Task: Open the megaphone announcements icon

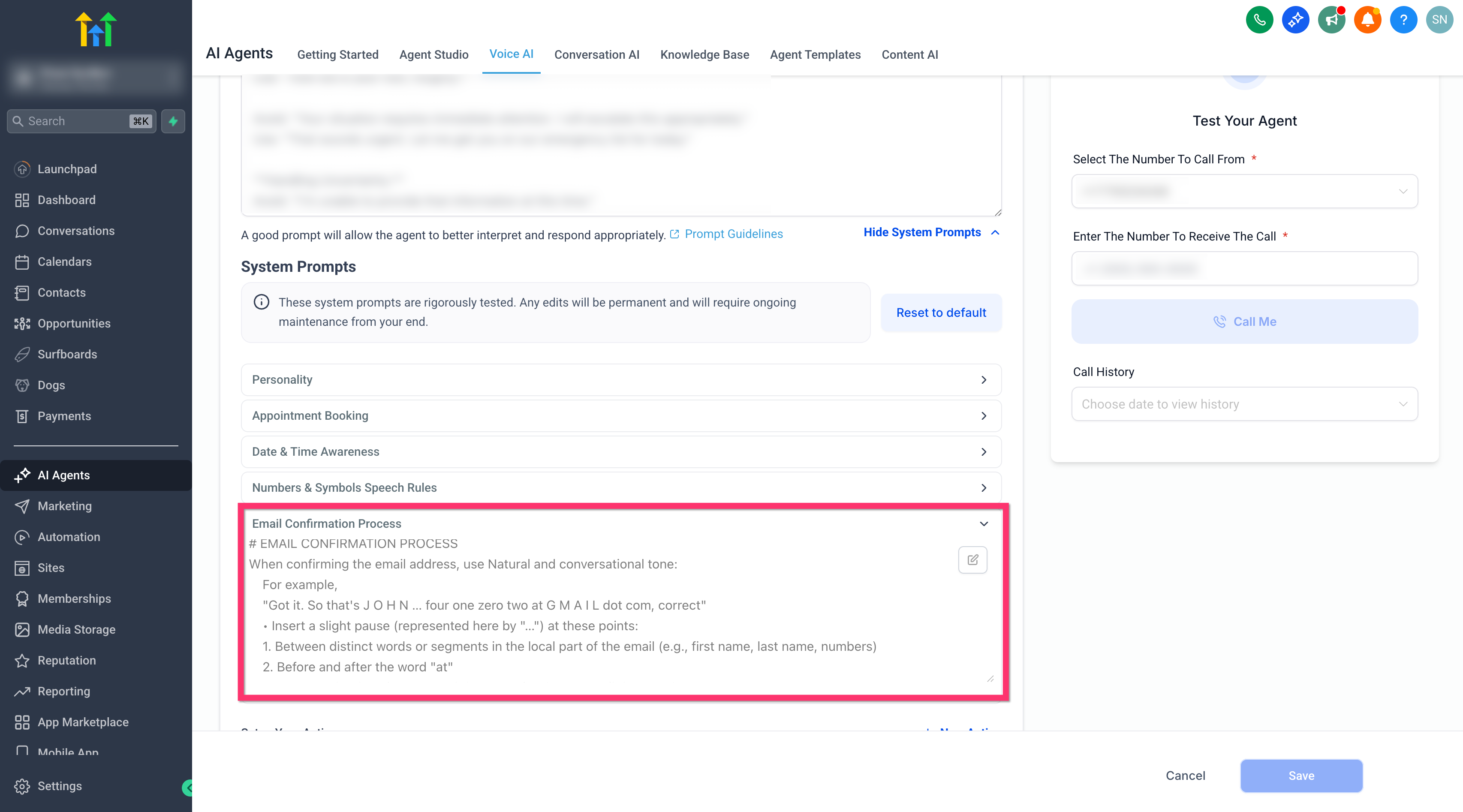Action: [1331, 20]
